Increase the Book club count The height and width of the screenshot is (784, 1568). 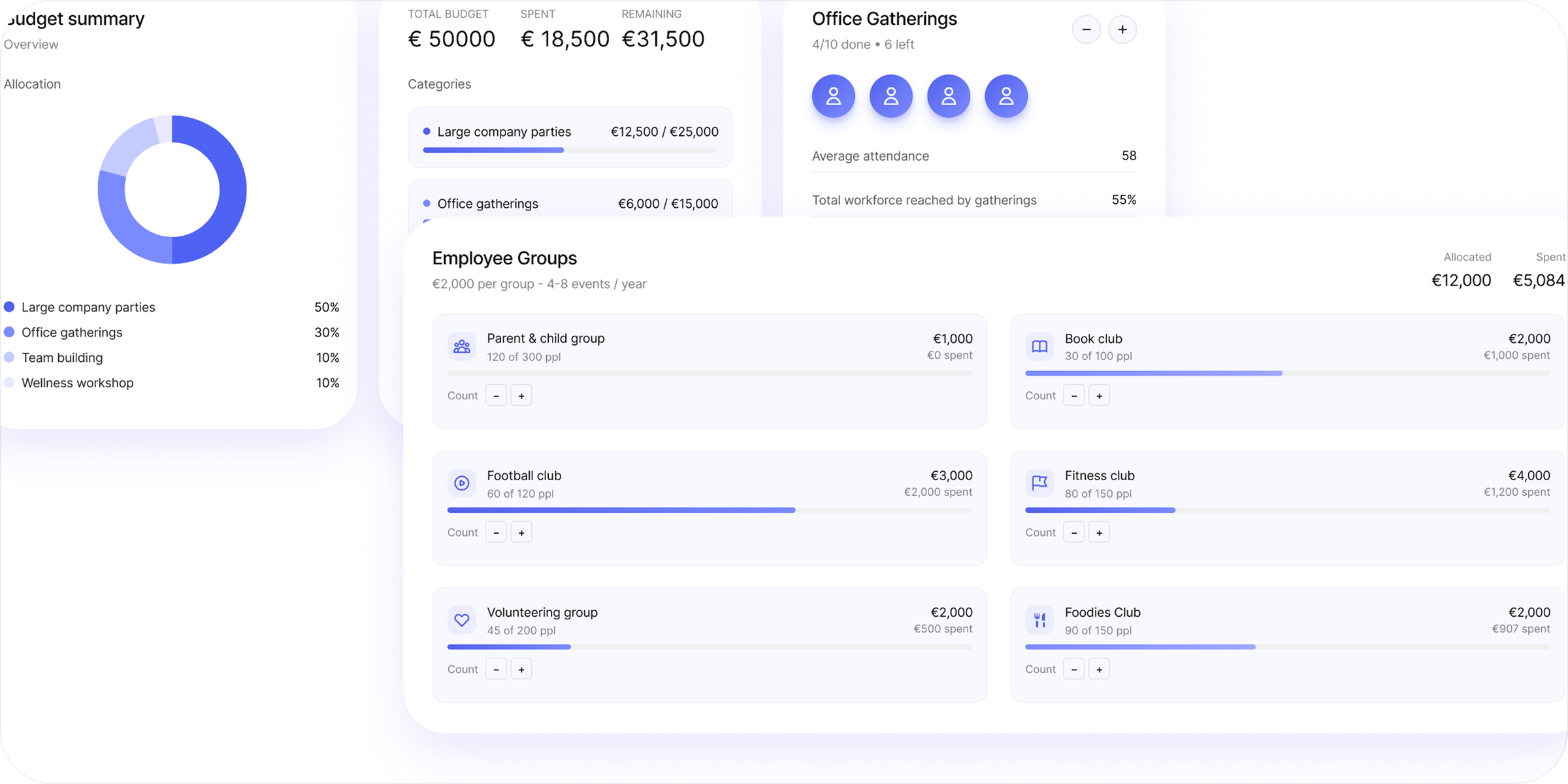(1100, 395)
